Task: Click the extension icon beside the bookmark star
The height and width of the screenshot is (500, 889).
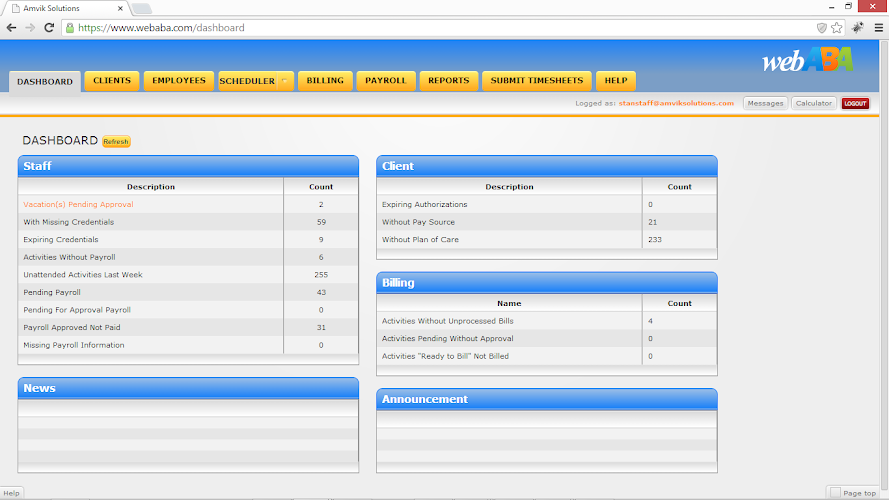Action: [x=857, y=28]
